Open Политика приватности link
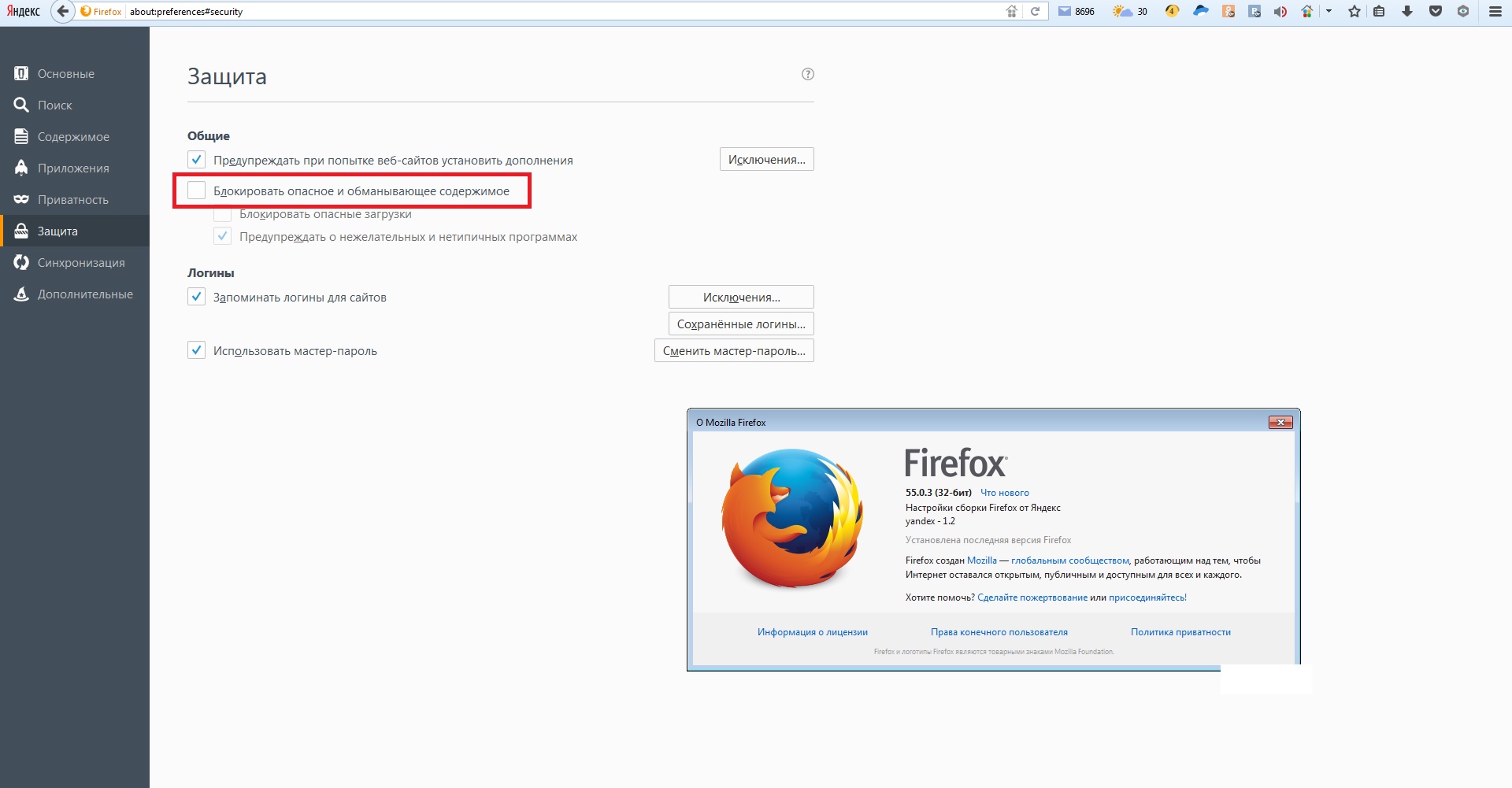 [x=1180, y=632]
